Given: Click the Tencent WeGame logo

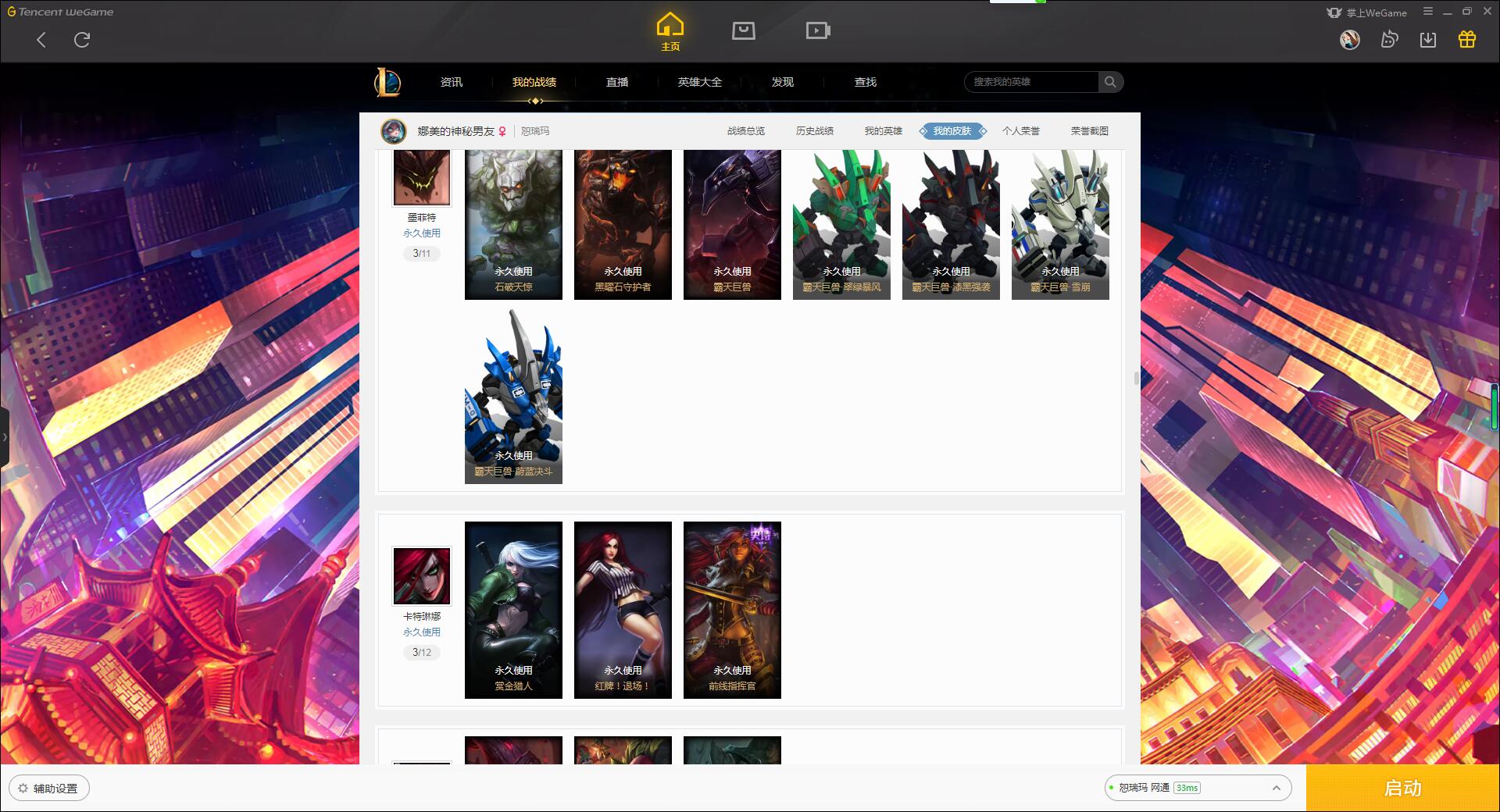Looking at the screenshot, I should coord(60,12).
